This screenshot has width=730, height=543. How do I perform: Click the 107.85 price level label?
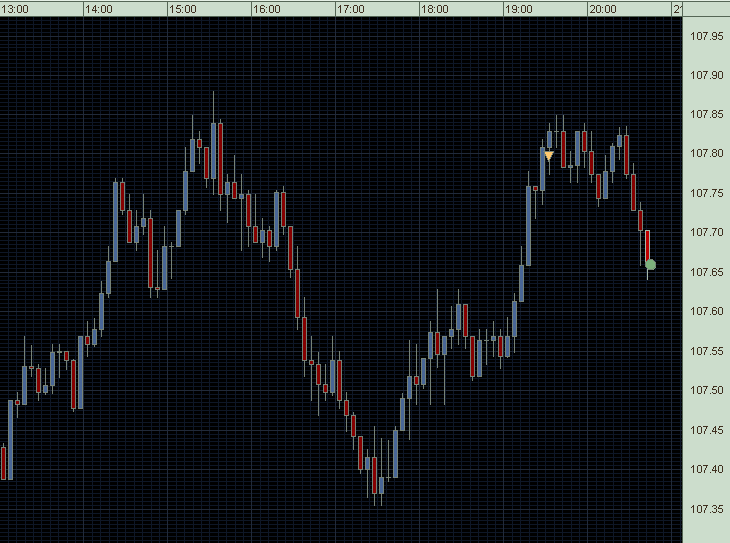click(707, 114)
